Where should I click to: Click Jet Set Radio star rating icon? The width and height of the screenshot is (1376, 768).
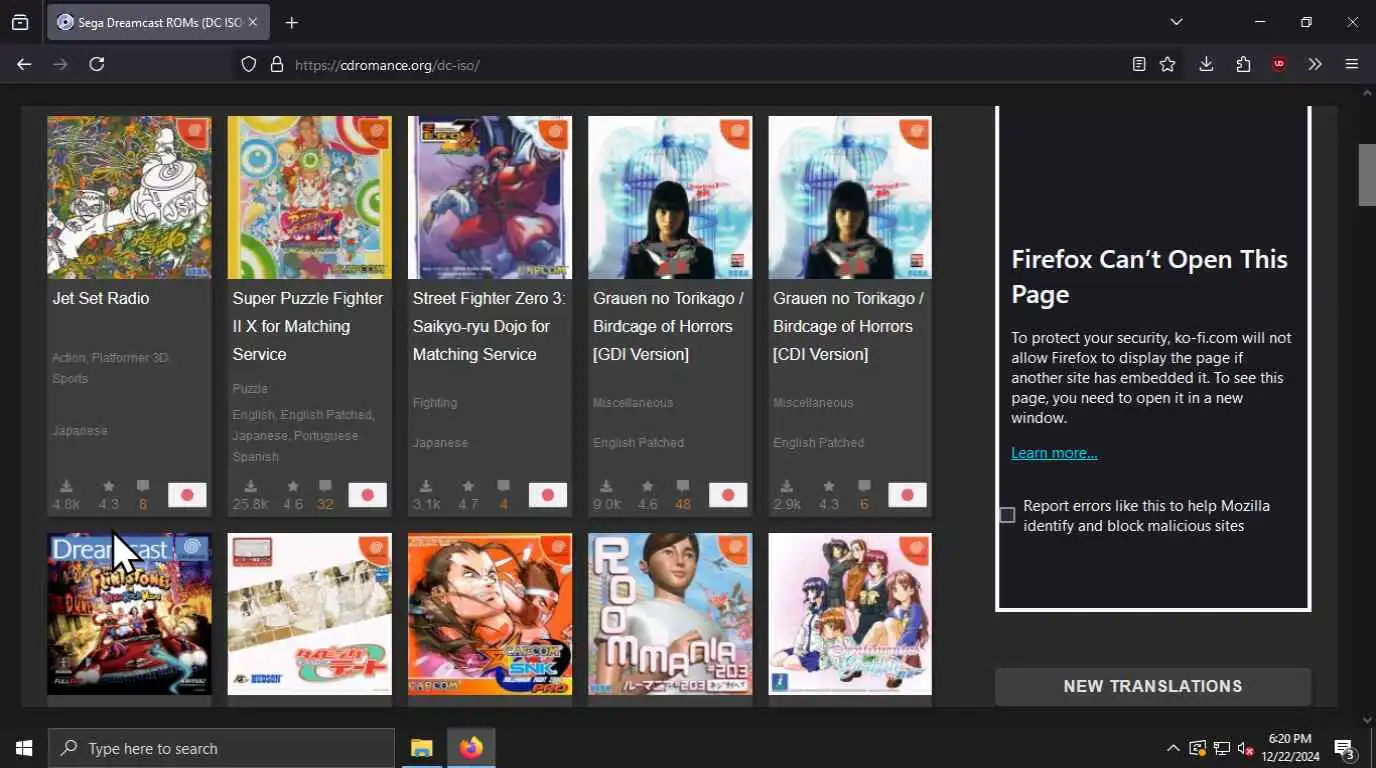point(109,486)
